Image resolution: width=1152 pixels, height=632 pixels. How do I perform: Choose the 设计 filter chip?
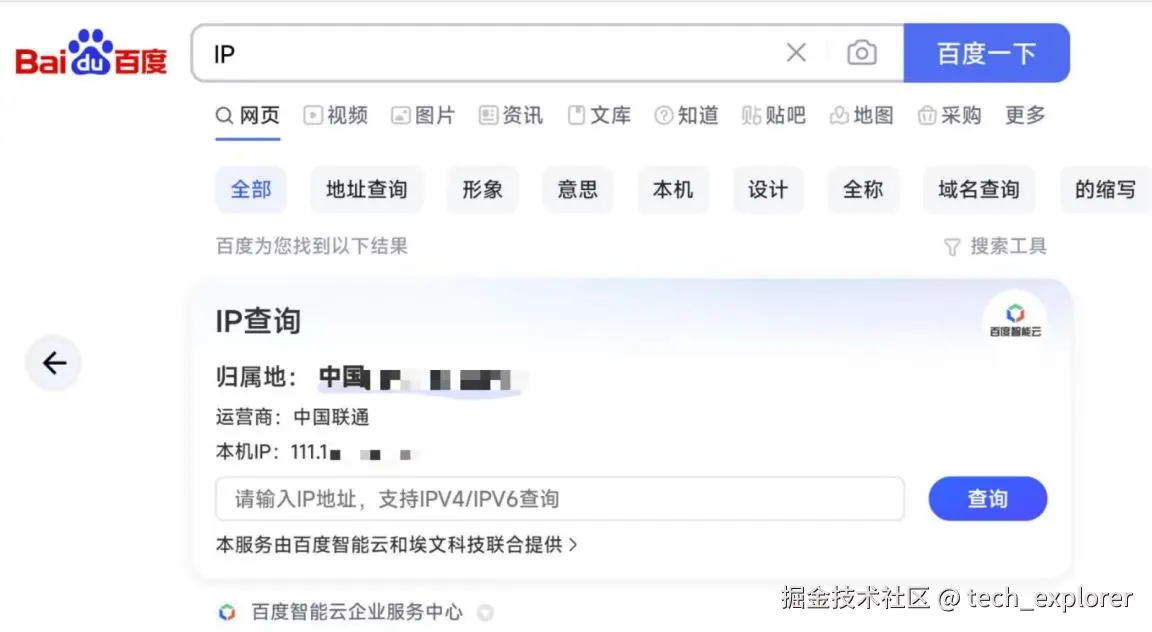pos(768,190)
